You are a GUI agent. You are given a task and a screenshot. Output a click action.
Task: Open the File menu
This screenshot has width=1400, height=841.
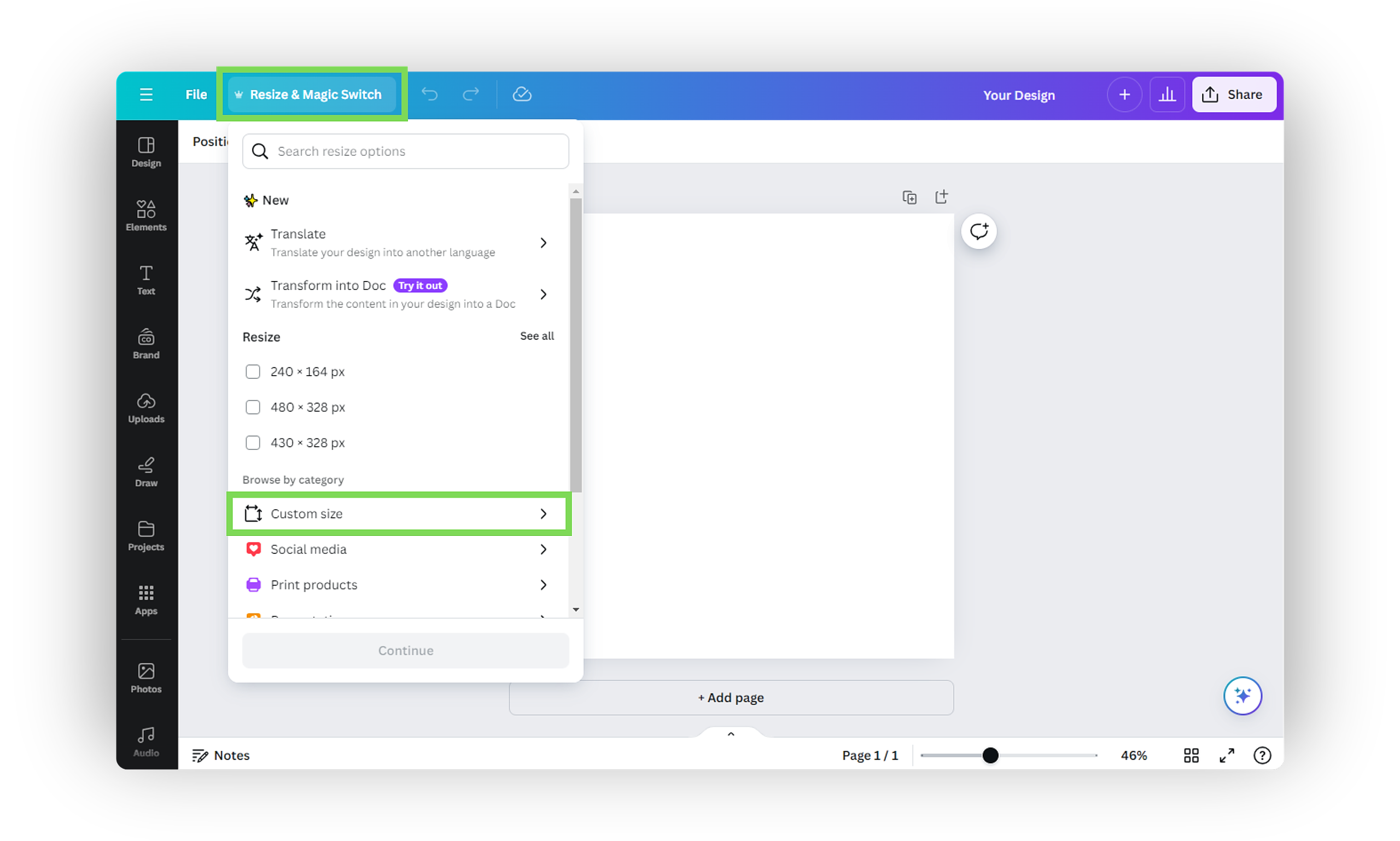(196, 94)
